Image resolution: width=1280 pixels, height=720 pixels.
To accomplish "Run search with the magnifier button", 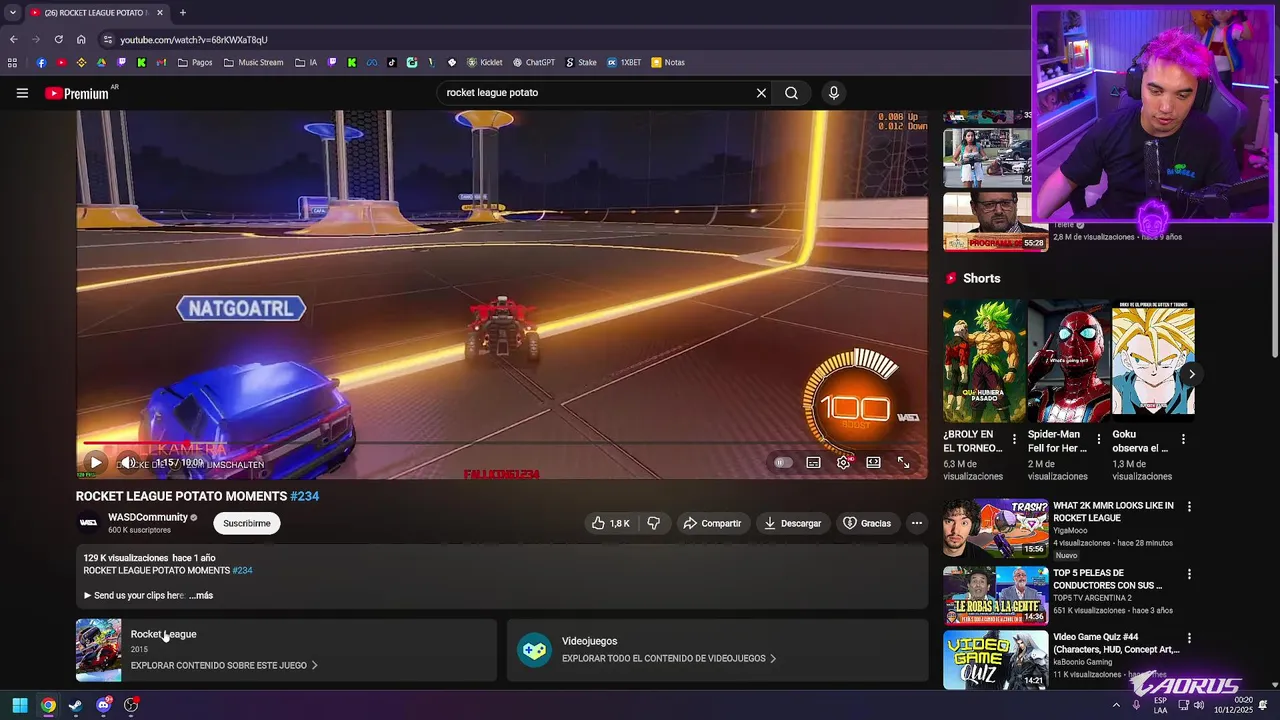I will (x=791, y=93).
